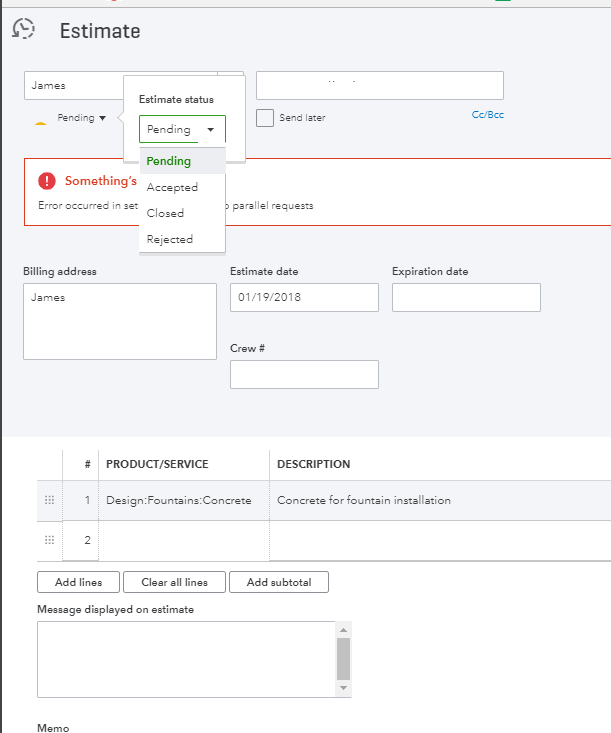The width and height of the screenshot is (611, 733).
Task: Focus the Crew # input box
Action: (304, 374)
